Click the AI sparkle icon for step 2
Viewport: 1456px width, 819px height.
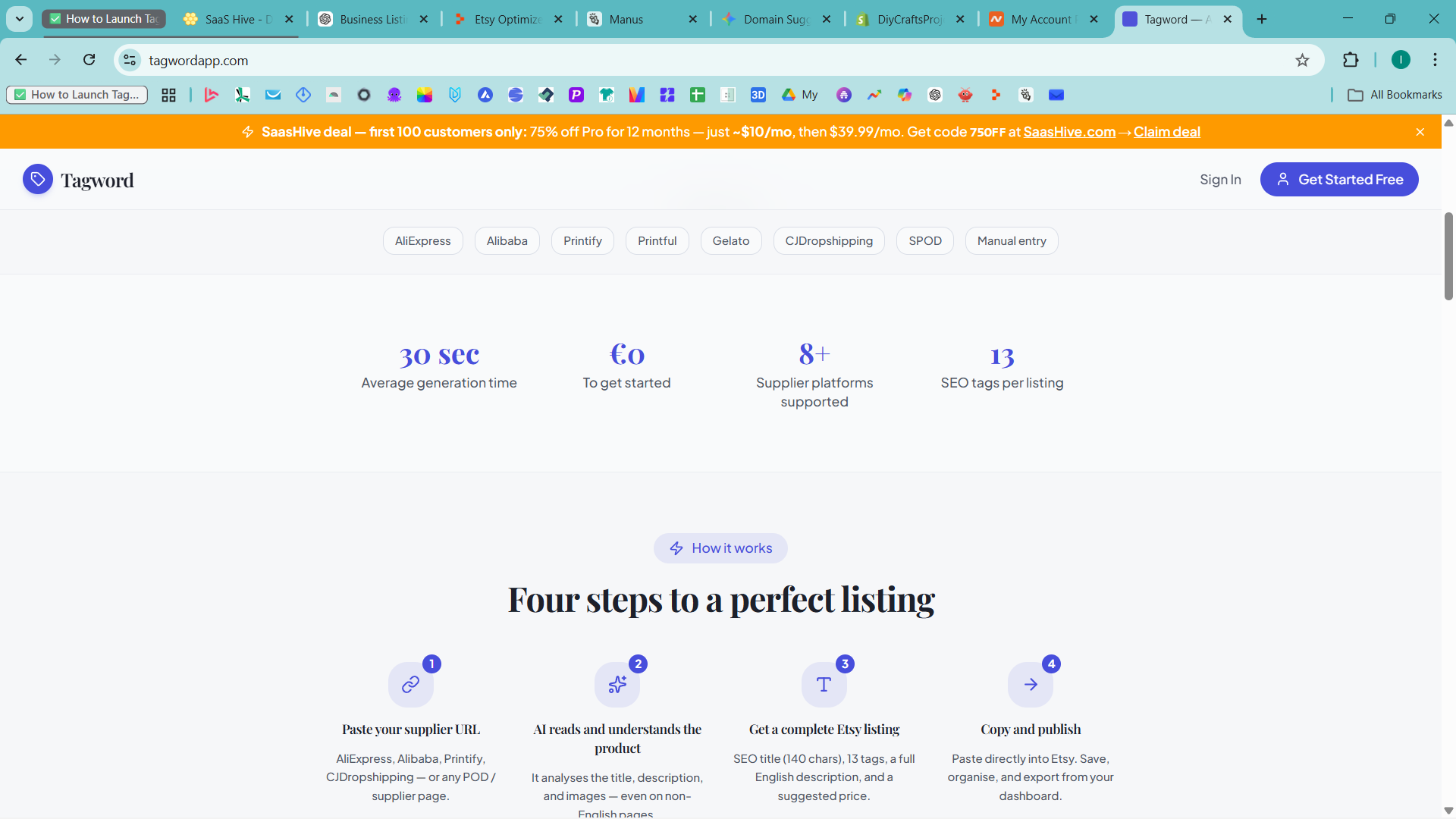tap(617, 685)
